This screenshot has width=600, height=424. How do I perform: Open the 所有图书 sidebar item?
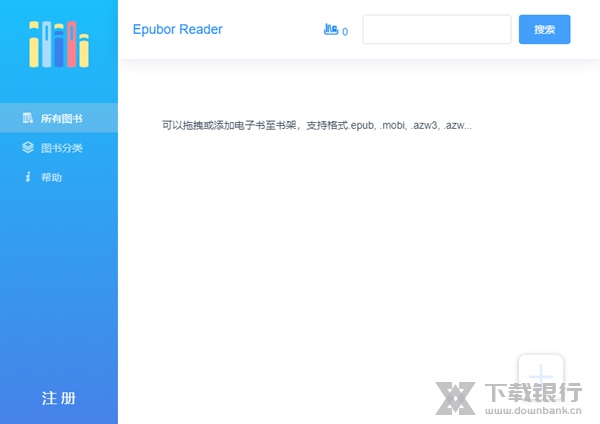tap(59, 118)
